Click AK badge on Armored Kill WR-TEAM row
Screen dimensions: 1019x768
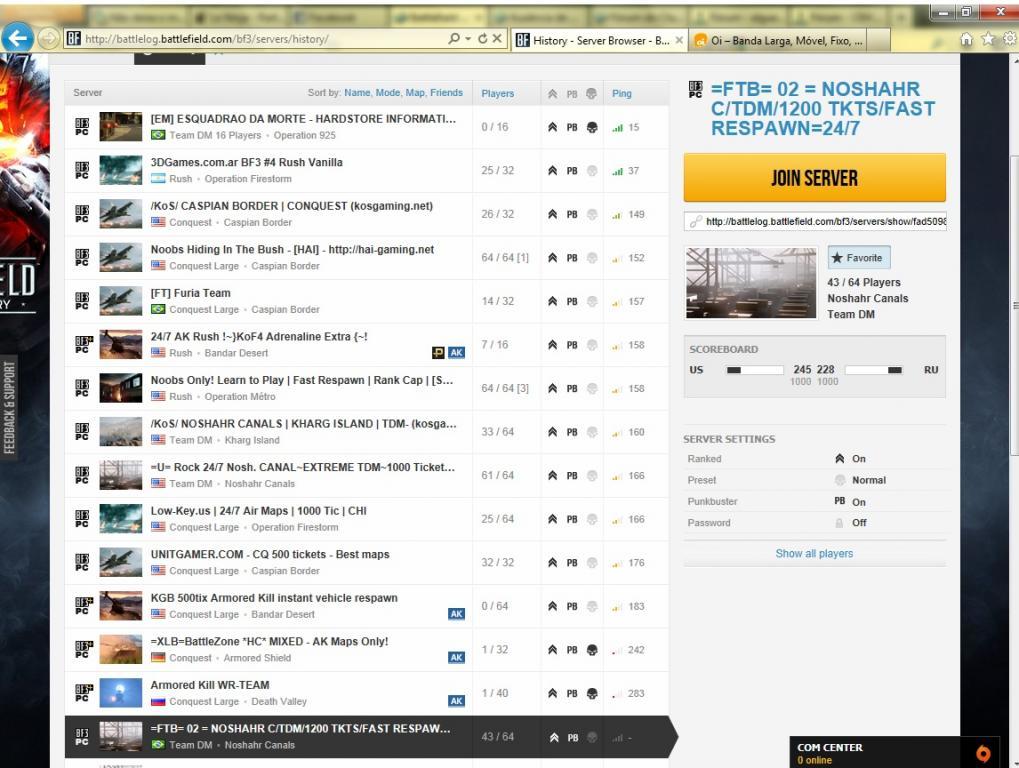pyautogui.click(x=457, y=701)
